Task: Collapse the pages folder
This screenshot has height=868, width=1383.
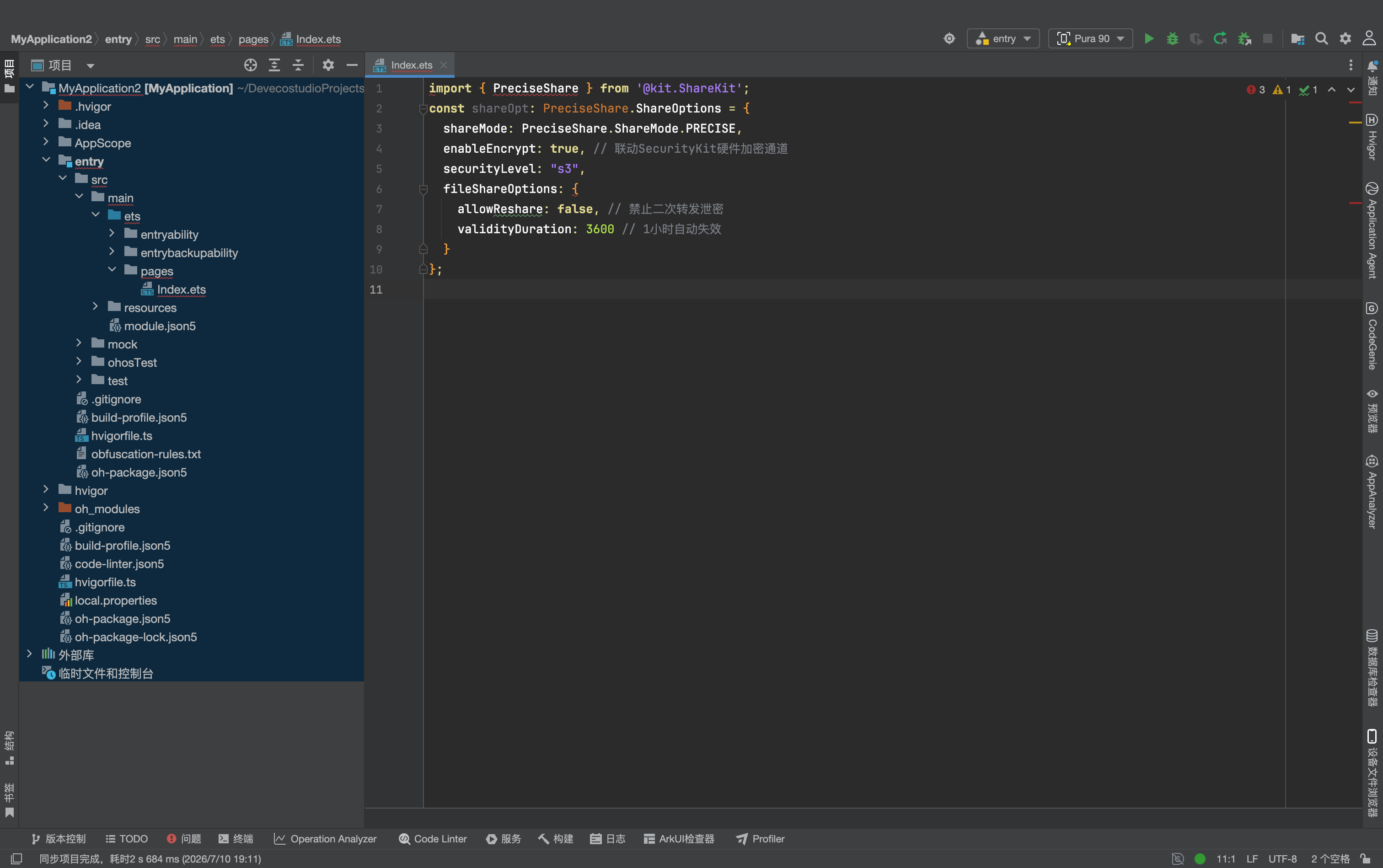Action: click(x=112, y=270)
